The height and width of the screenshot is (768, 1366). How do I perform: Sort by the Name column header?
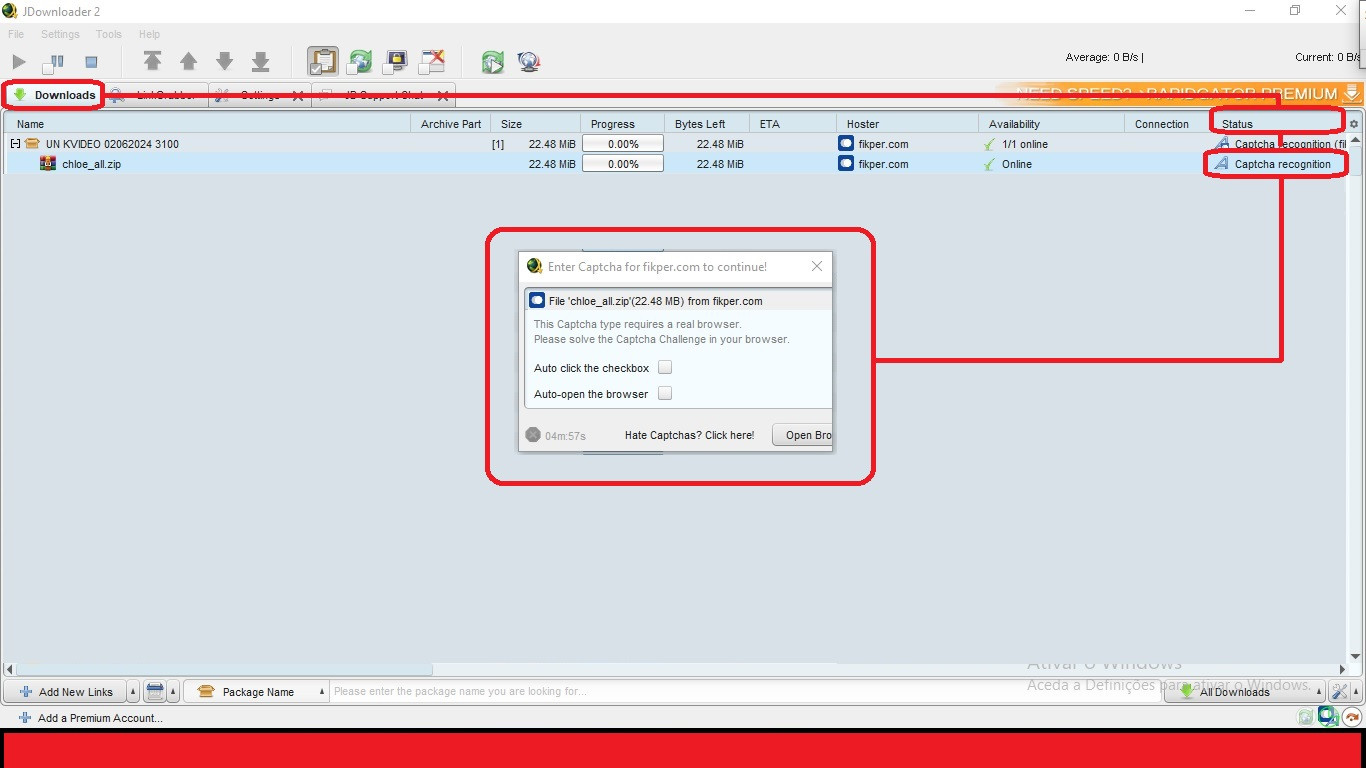[207, 124]
